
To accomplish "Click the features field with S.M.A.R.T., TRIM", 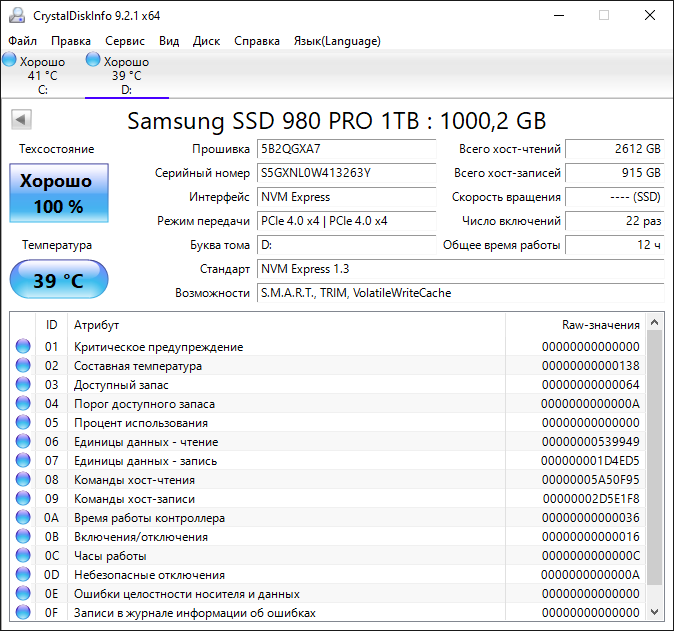I will (x=461, y=293).
